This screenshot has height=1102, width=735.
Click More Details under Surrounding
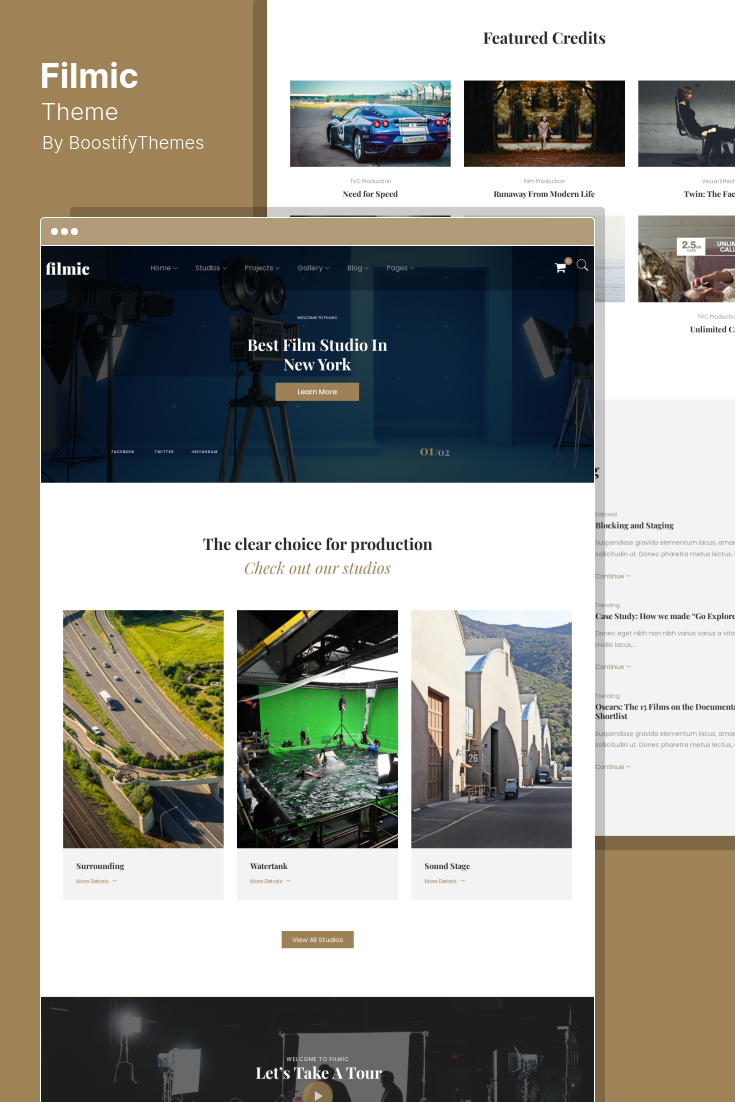(96, 881)
